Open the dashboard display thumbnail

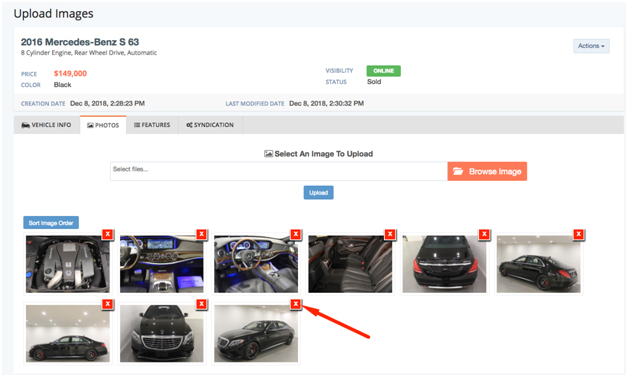pos(162,264)
